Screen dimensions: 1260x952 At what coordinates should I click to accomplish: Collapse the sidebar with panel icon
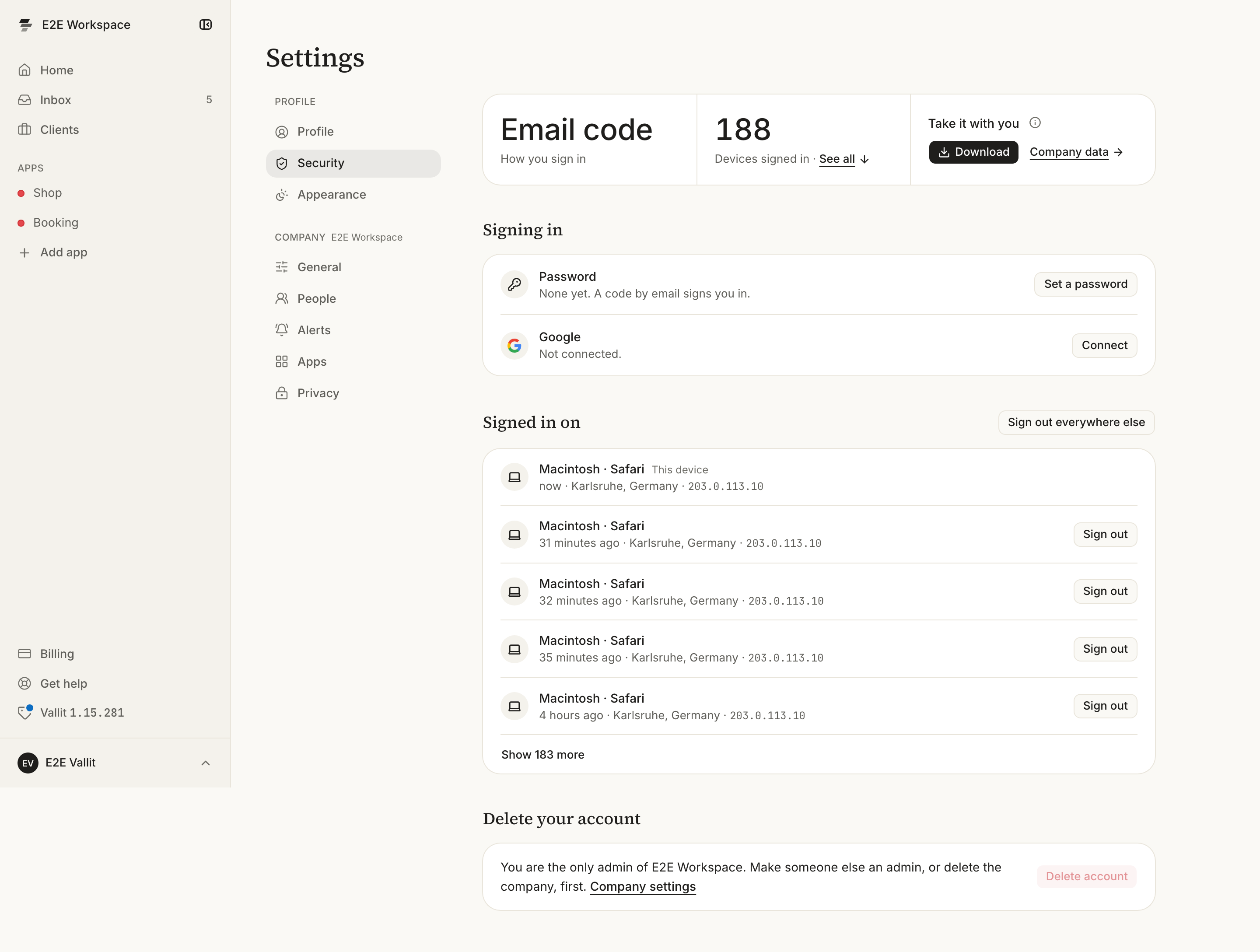(206, 24)
